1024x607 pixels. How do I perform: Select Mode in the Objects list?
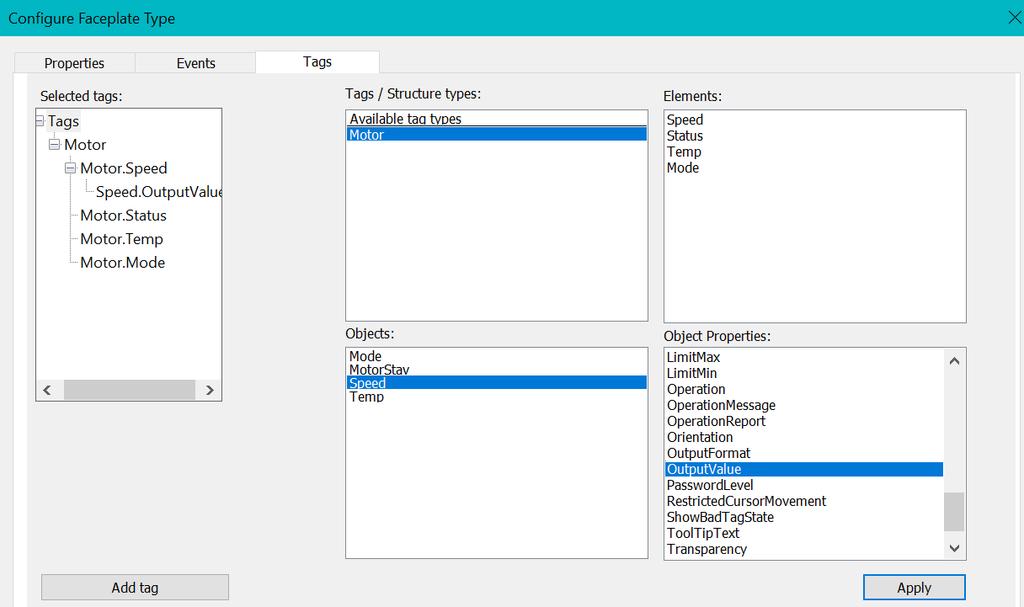[x=365, y=356]
